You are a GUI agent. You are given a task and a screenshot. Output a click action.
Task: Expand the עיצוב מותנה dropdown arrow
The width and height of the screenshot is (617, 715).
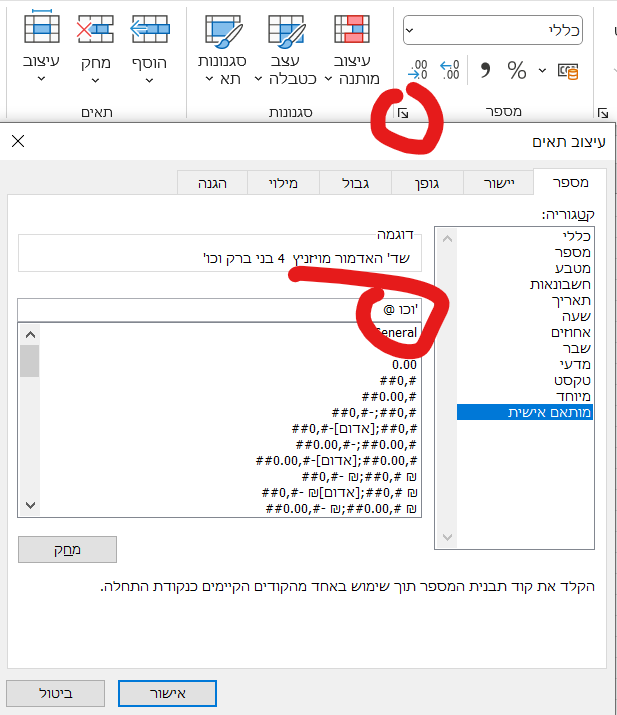coord(328,79)
